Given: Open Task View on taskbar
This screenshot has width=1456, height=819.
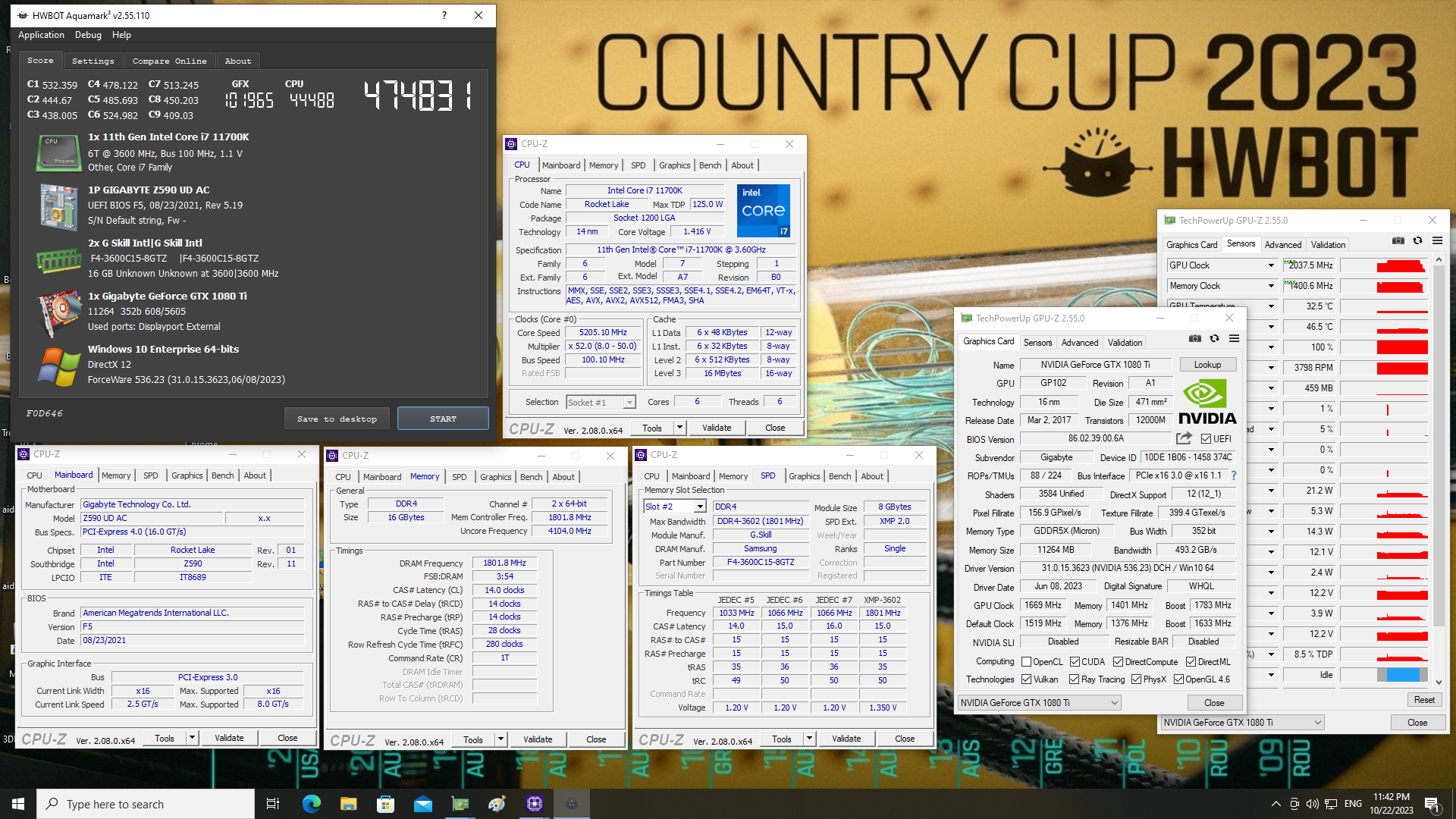Looking at the screenshot, I should tap(273, 804).
